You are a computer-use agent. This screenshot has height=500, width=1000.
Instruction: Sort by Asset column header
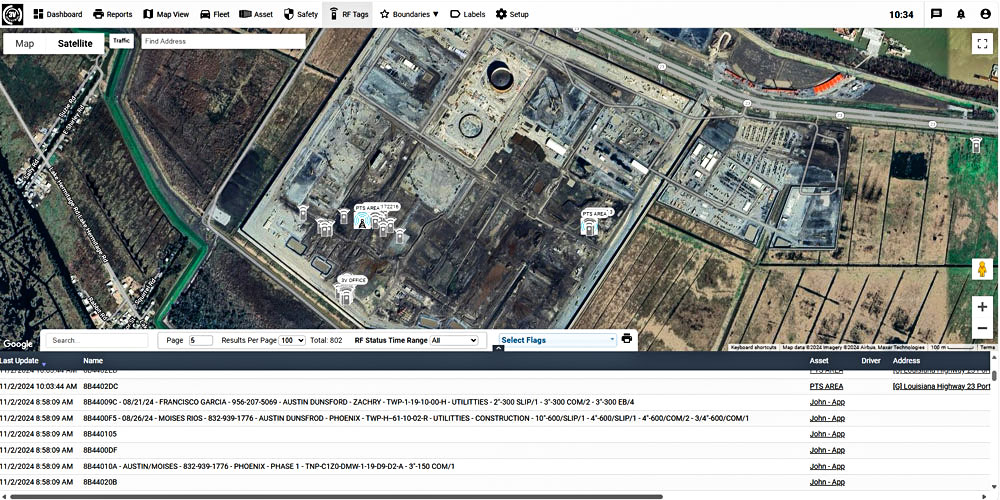pyautogui.click(x=819, y=361)
